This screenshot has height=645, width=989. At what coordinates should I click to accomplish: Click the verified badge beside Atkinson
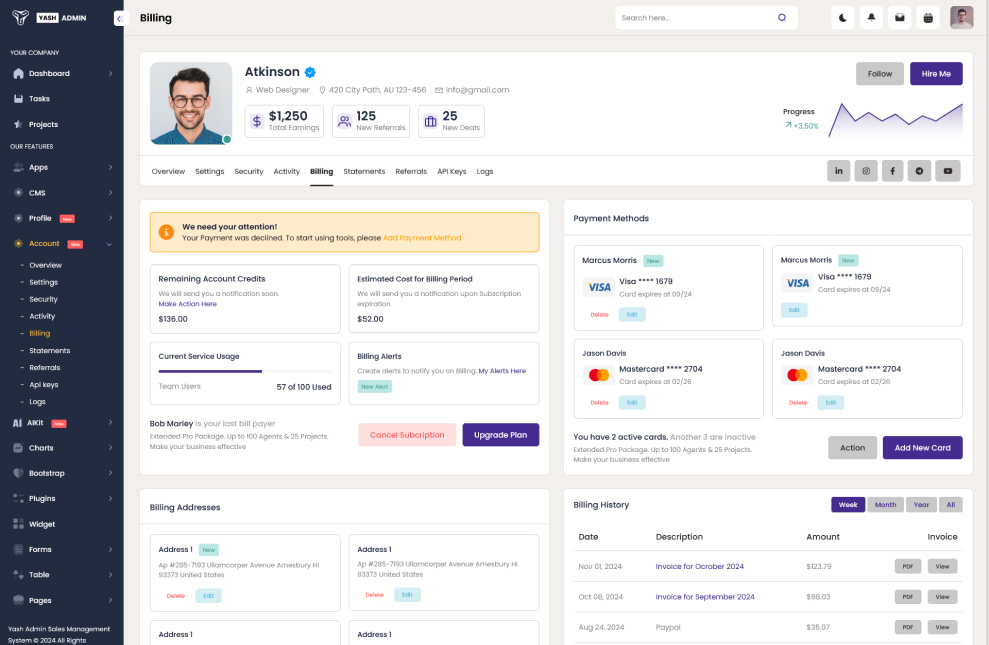pyautogui.click(x=310, y=72)
